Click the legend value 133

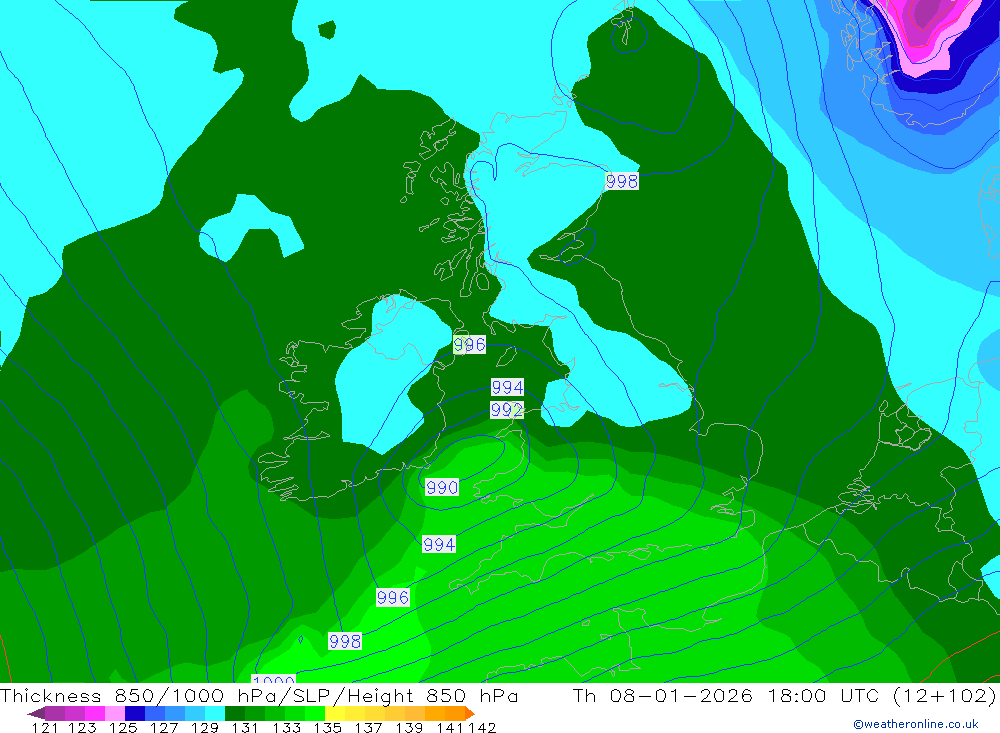point(286,727)
